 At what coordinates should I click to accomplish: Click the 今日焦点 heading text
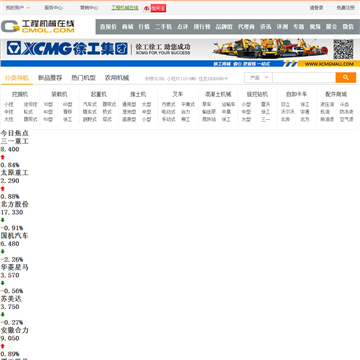coord(15,133)
